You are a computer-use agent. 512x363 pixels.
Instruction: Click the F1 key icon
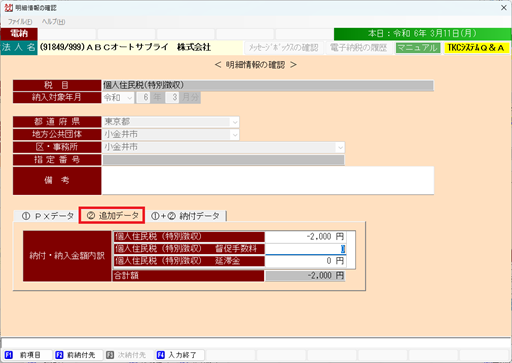[x=9, y=355]
